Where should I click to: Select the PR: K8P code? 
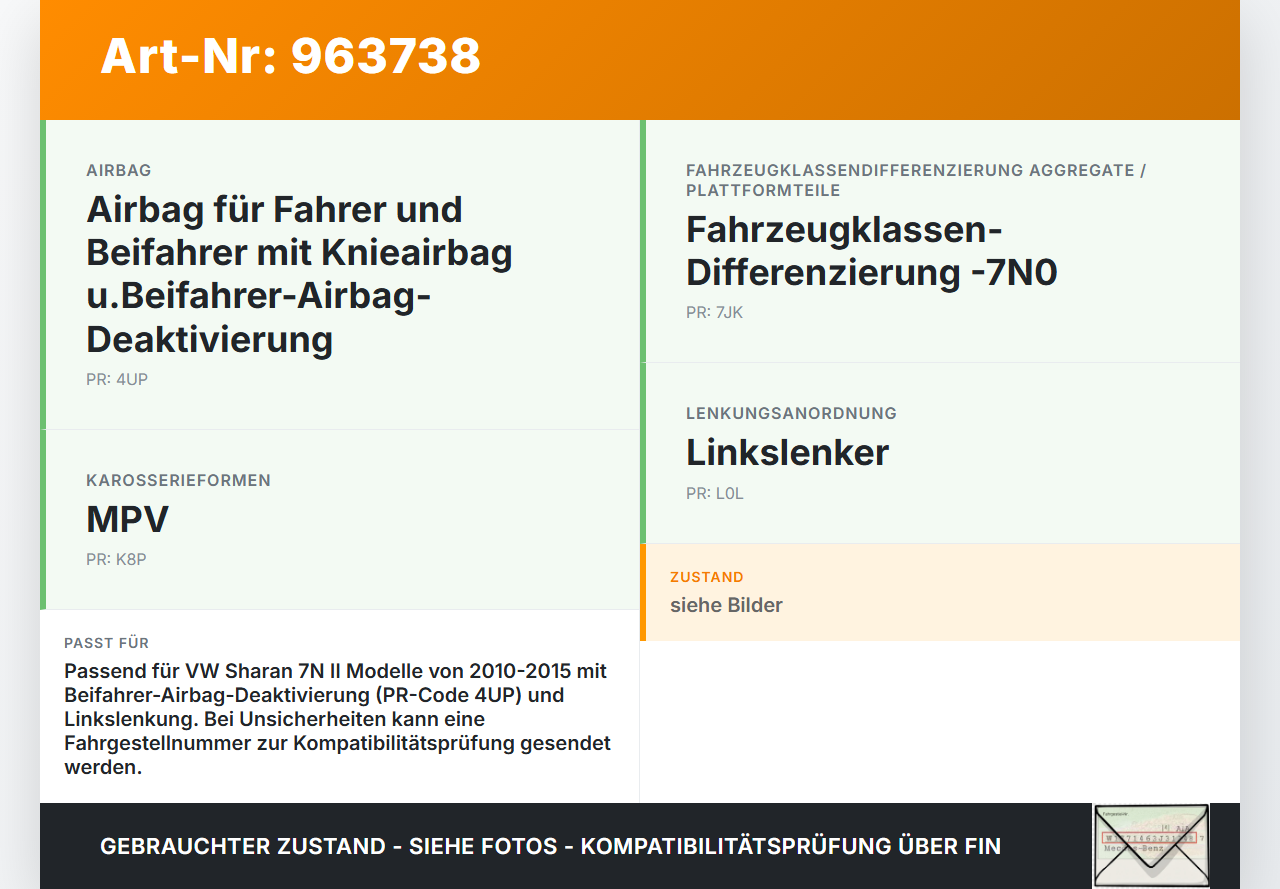point(116,559)
